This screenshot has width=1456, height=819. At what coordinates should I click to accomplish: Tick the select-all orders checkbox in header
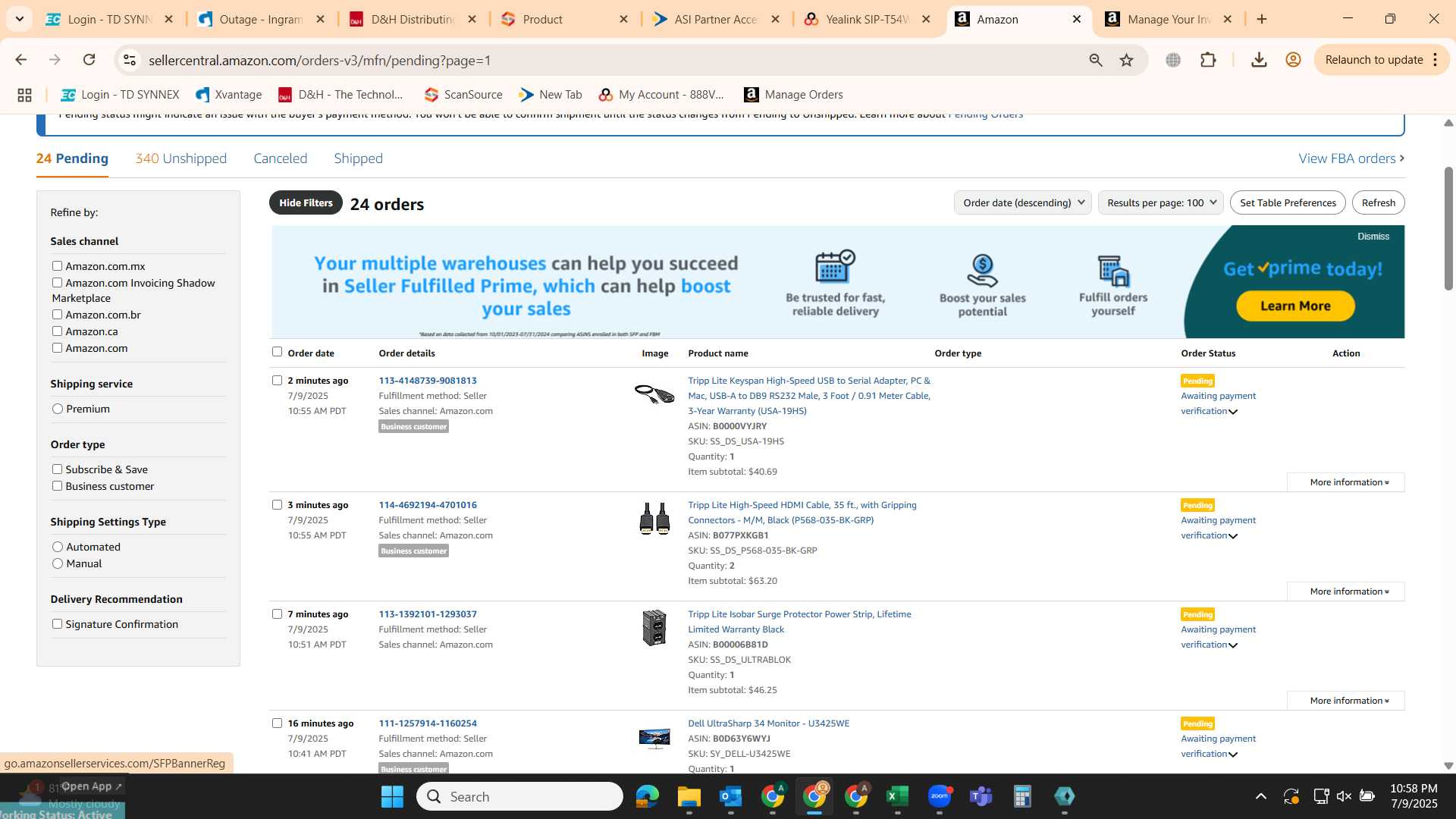(x=277, y=352)
